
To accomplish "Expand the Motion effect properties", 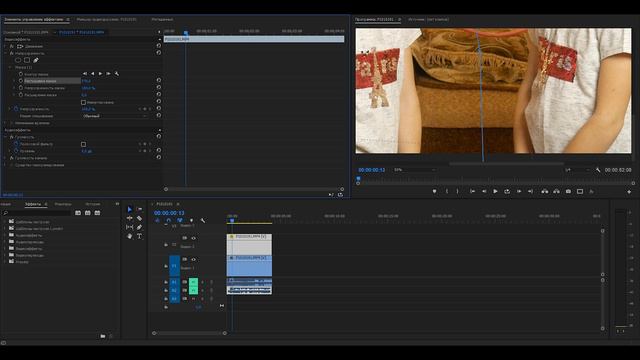I will (x=5, y=46).
